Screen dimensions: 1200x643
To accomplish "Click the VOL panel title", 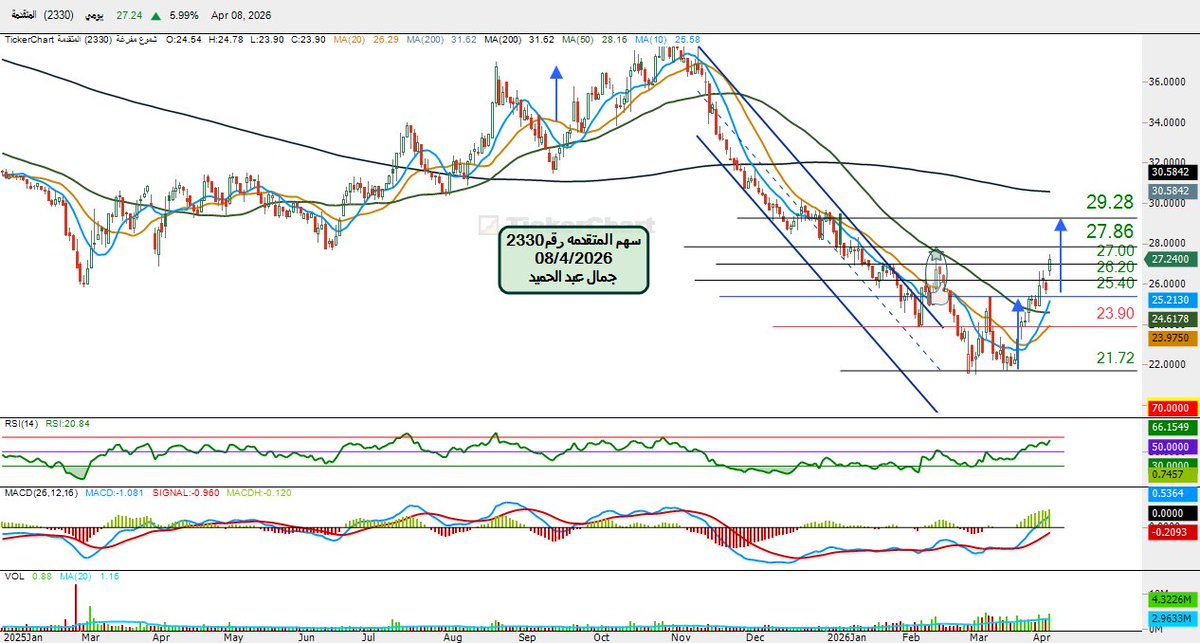I will point(13,577).
